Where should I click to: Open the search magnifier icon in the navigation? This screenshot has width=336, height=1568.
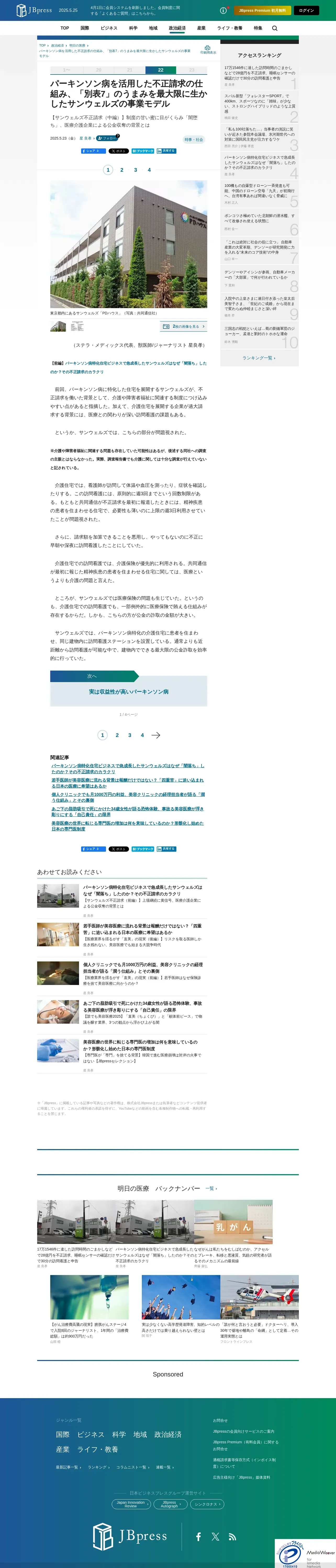coord(275,28)
